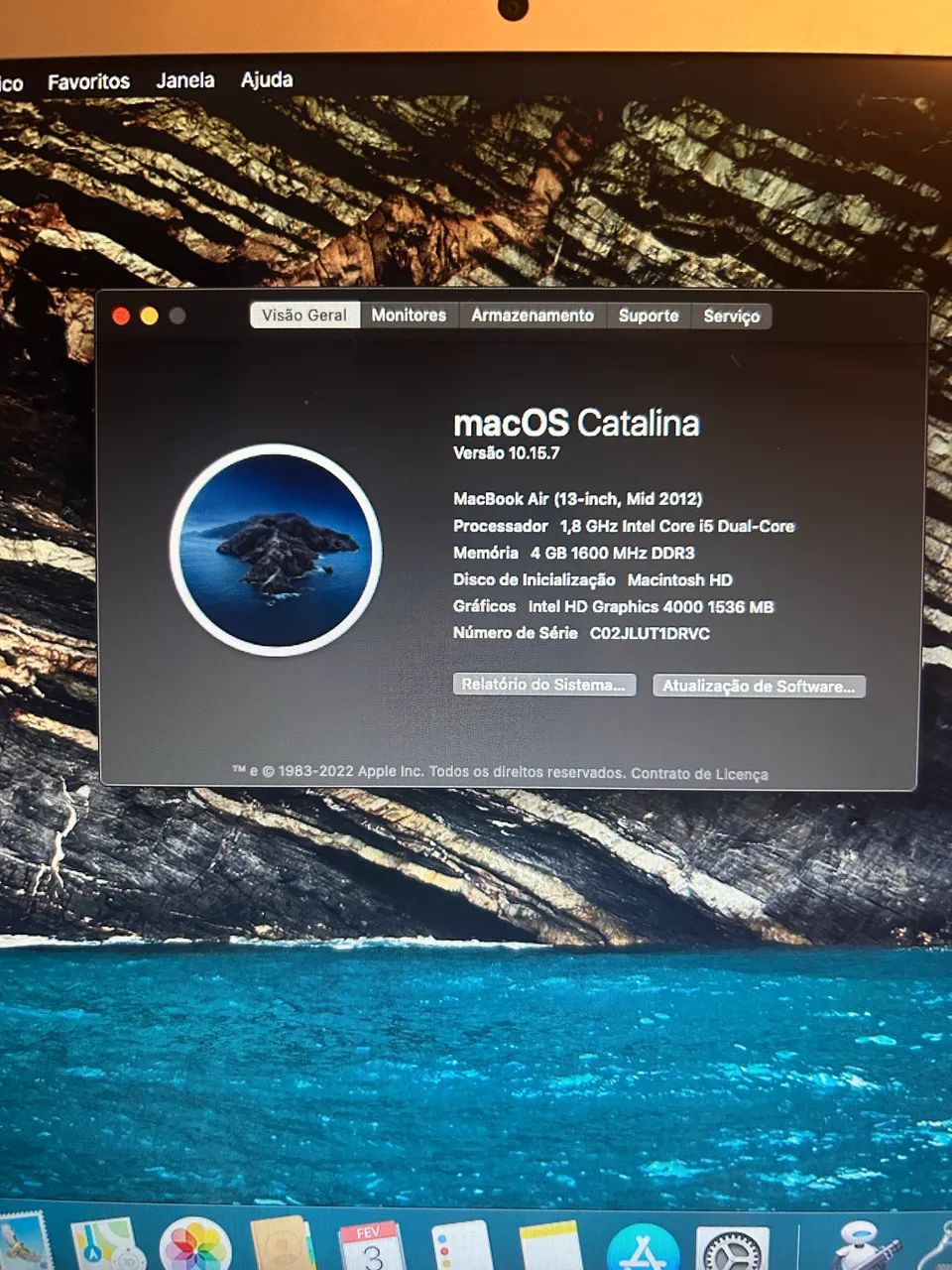
Task: Click MacBook Air (13-inch, Mid 2012) text
Action: tap(578, 499)
